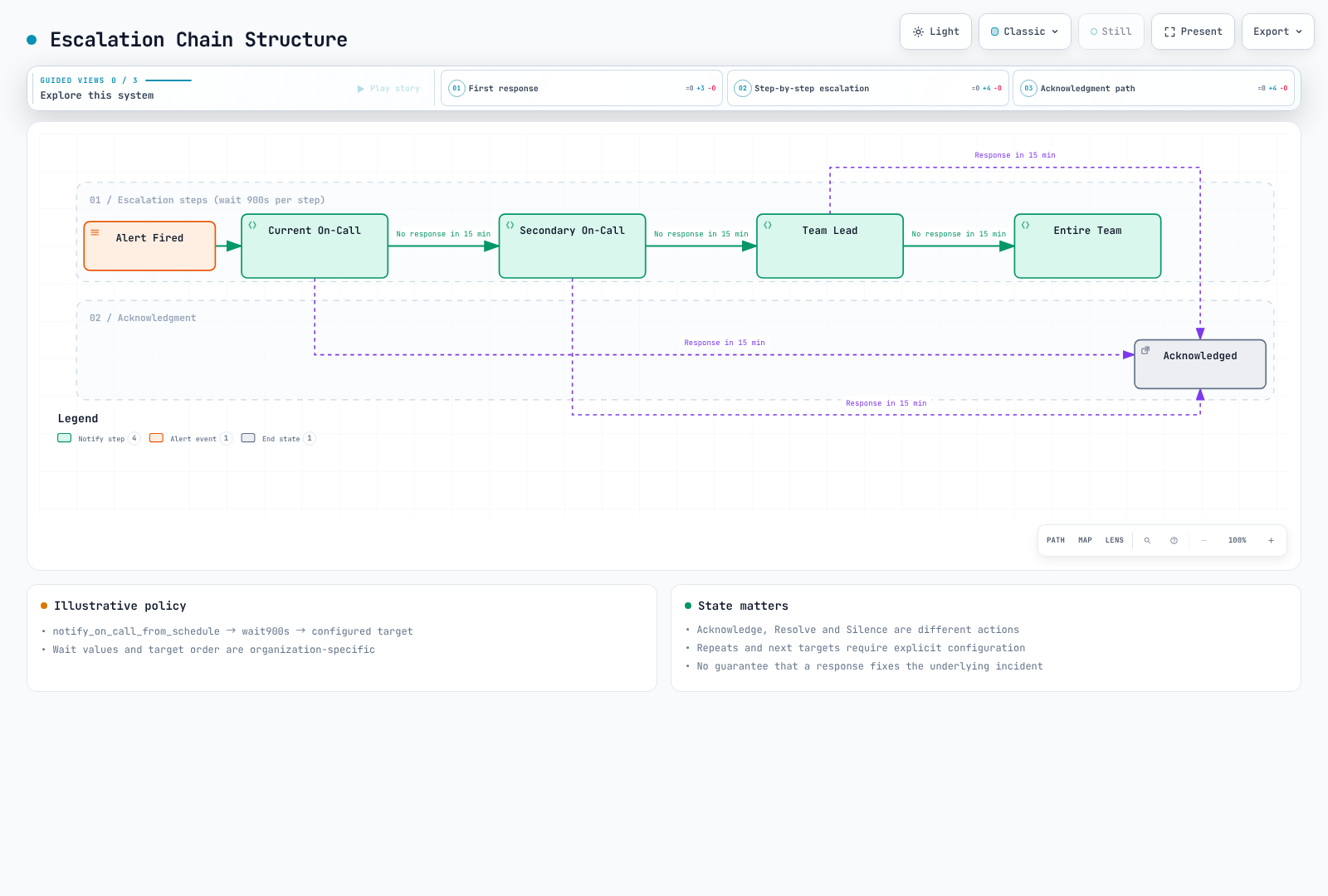The width and height of the screenshot is (1328, 896).
Task: Click the fullscreen brackets icon beside Present
Action: (1169, 32)
